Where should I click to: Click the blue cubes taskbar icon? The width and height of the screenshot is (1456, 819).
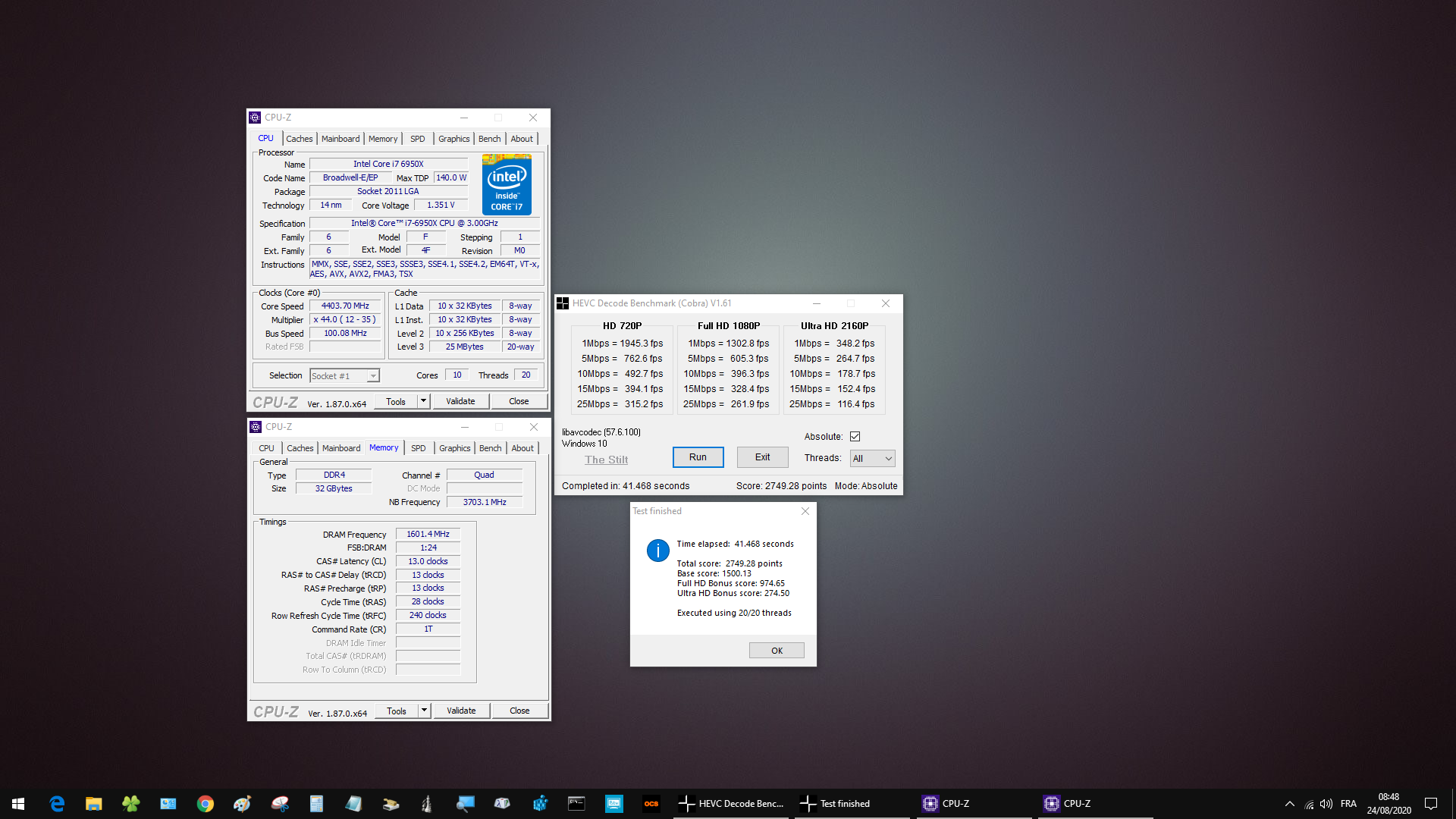539,804
